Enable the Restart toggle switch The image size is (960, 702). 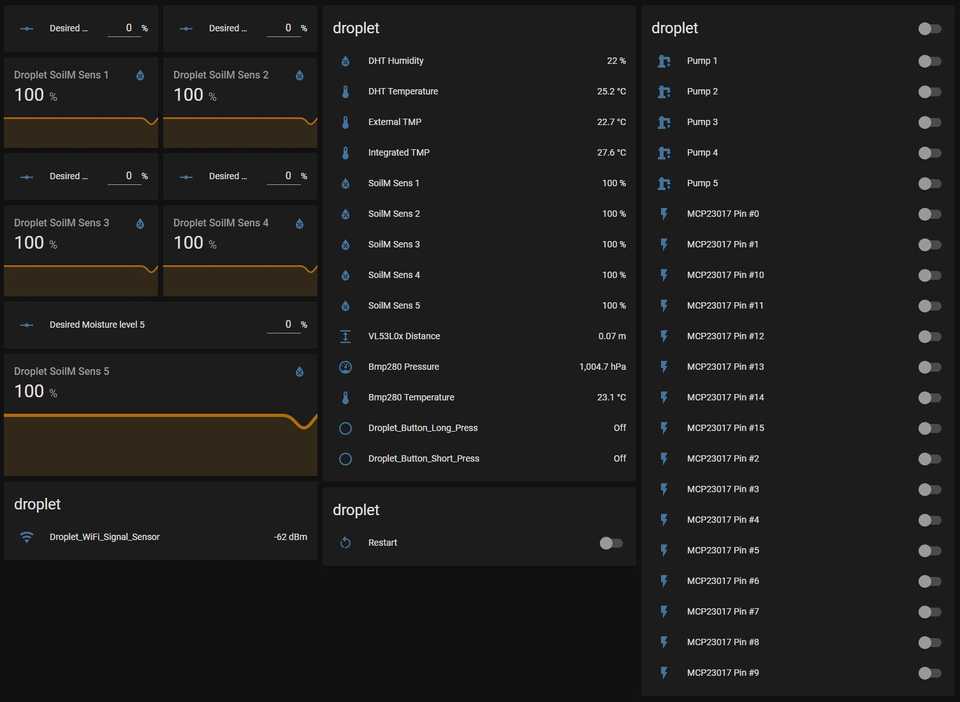point(611,543)
